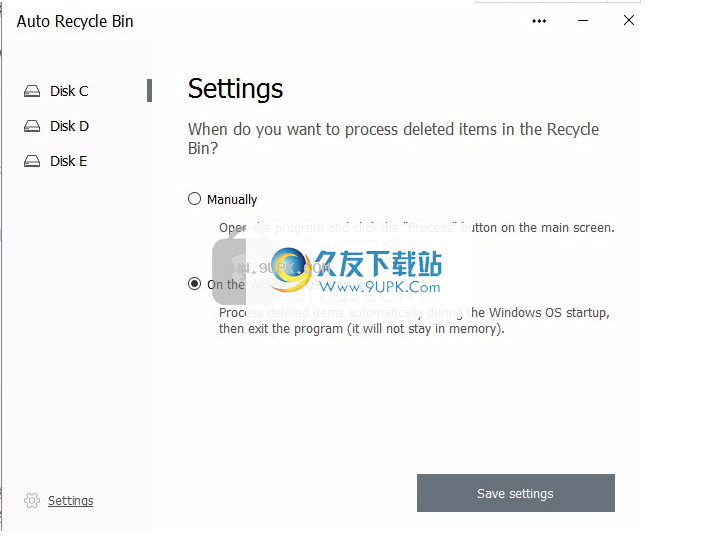Open the three-dot more options menu
The height and width of the screenshot is (541, 718).
click(x=539, y=21)
